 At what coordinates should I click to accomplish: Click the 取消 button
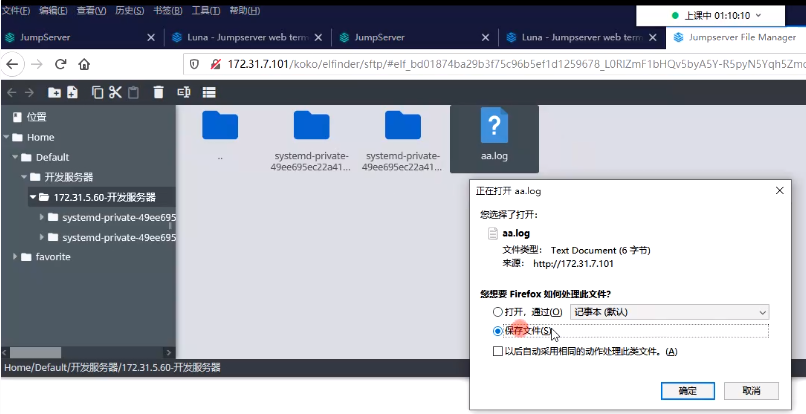pyautogui.click(x=752, y=391)
